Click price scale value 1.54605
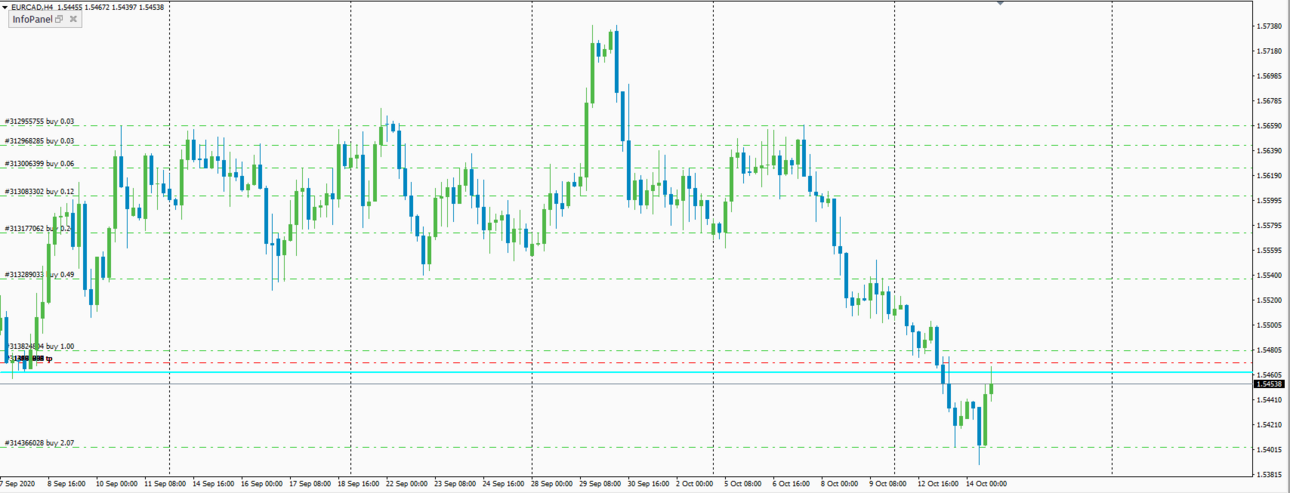 point(1270,374)
